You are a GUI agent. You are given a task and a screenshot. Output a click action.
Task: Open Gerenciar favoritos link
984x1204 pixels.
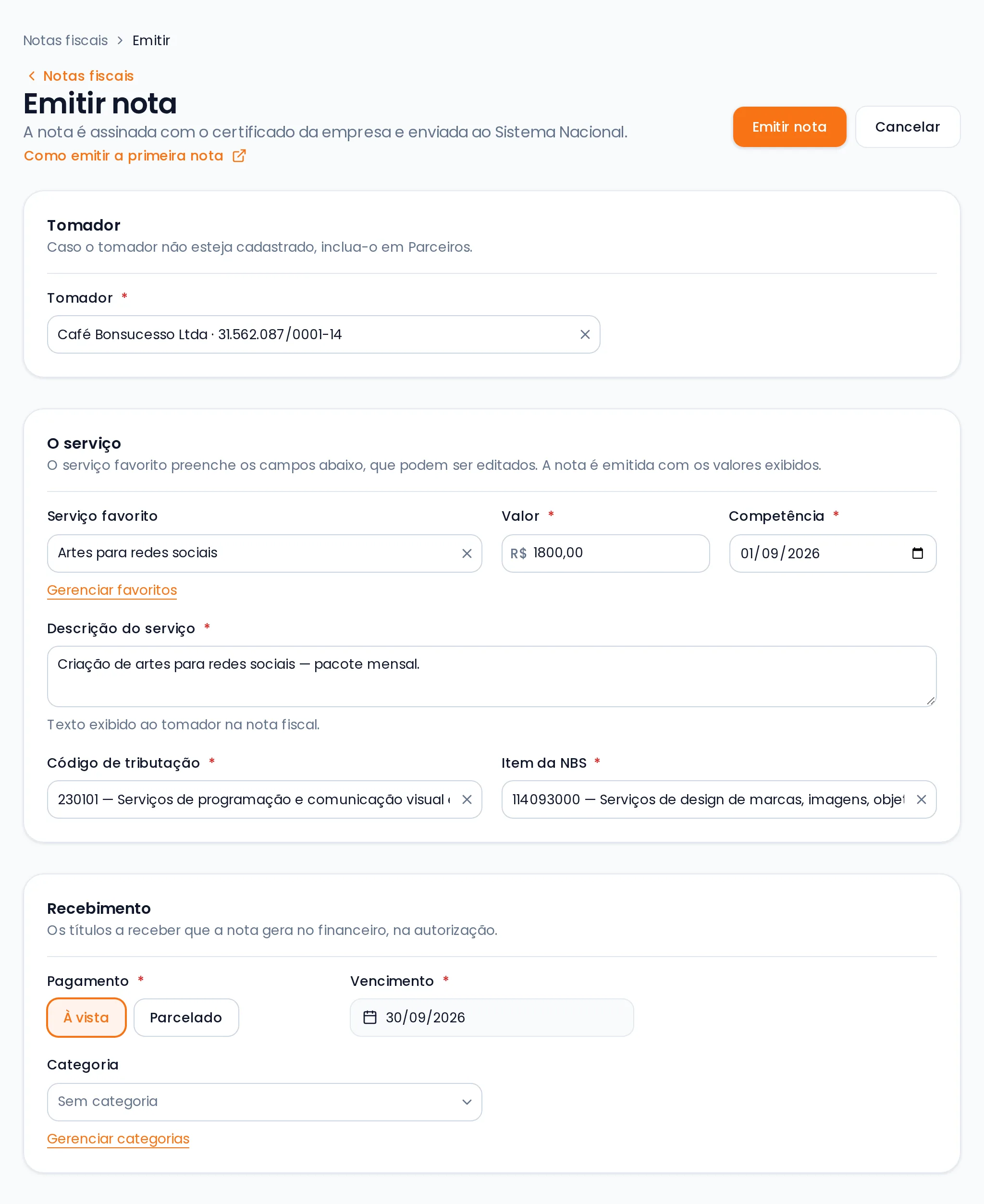pos(112,590)
